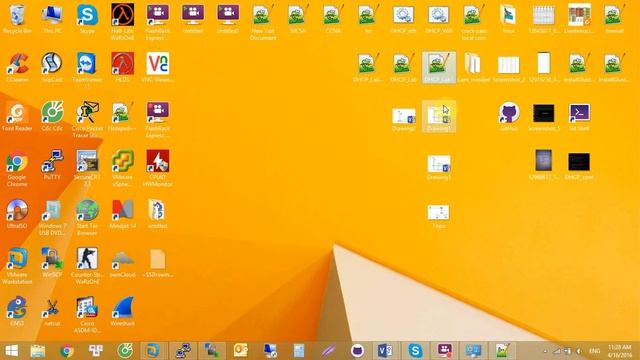Select the GNS3 desktop shortcut
This screenshot has width=640, height=360.
click(17, 311)
